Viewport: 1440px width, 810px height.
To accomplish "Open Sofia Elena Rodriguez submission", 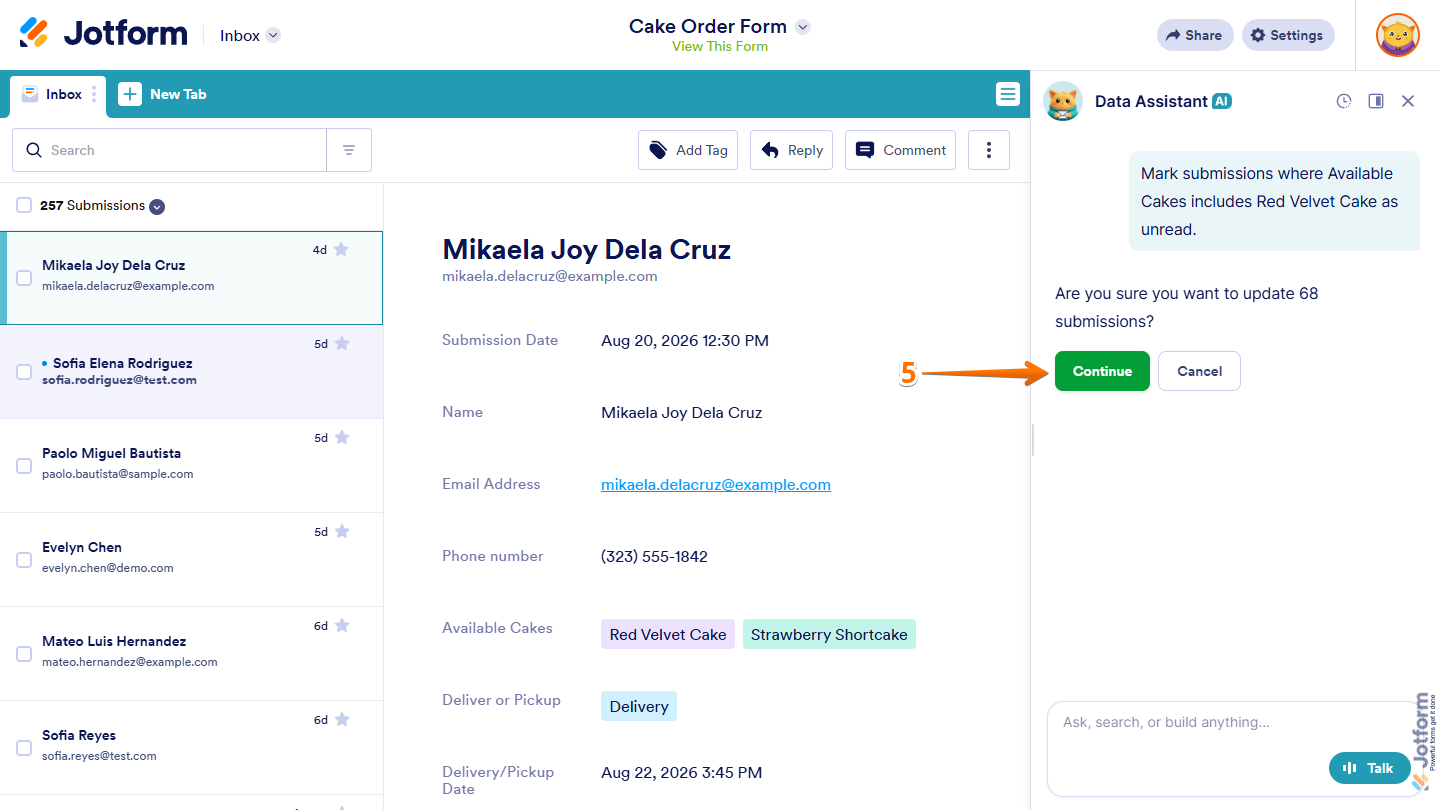I will pos(191,371).
